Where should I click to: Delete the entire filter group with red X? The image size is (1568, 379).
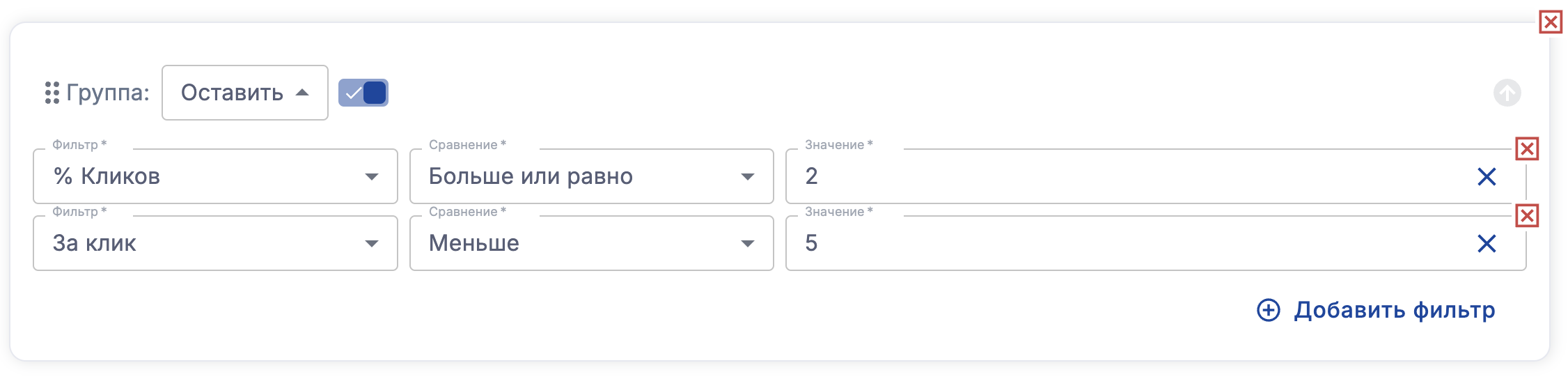point(1551,22)
